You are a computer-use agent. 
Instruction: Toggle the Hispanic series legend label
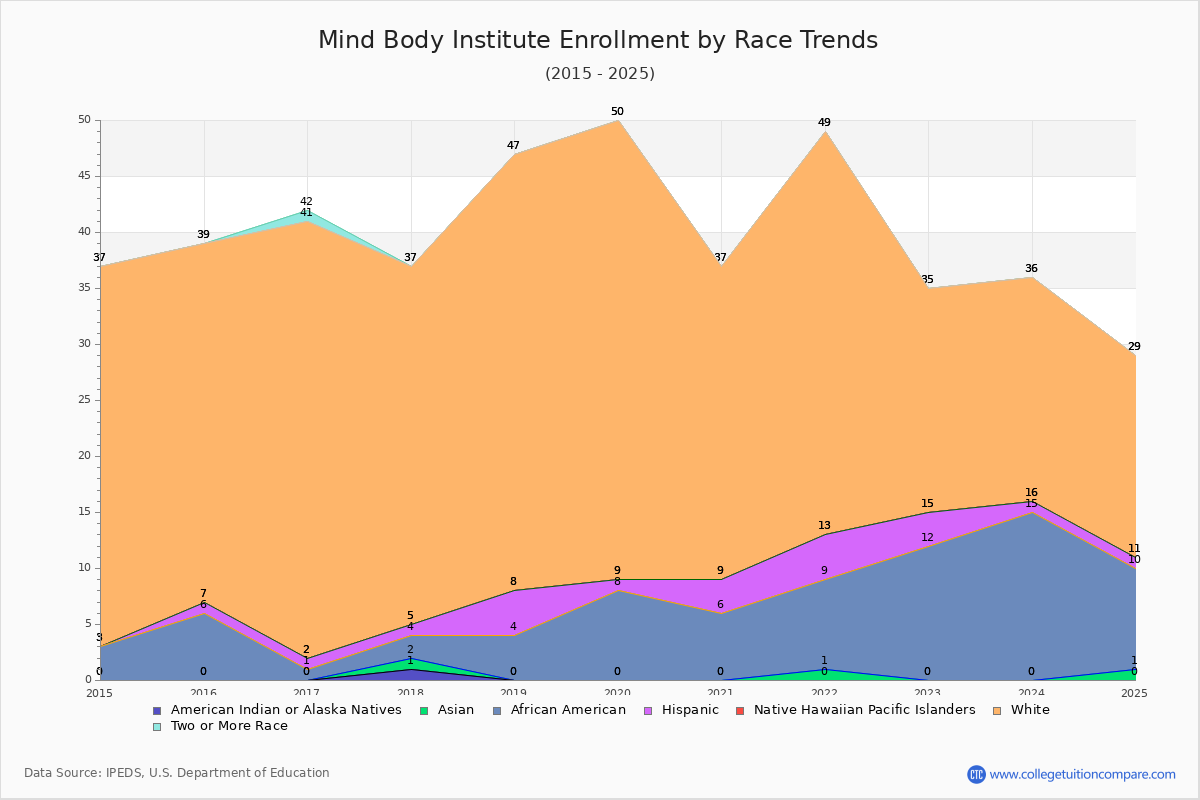click(x=689, y=710)
